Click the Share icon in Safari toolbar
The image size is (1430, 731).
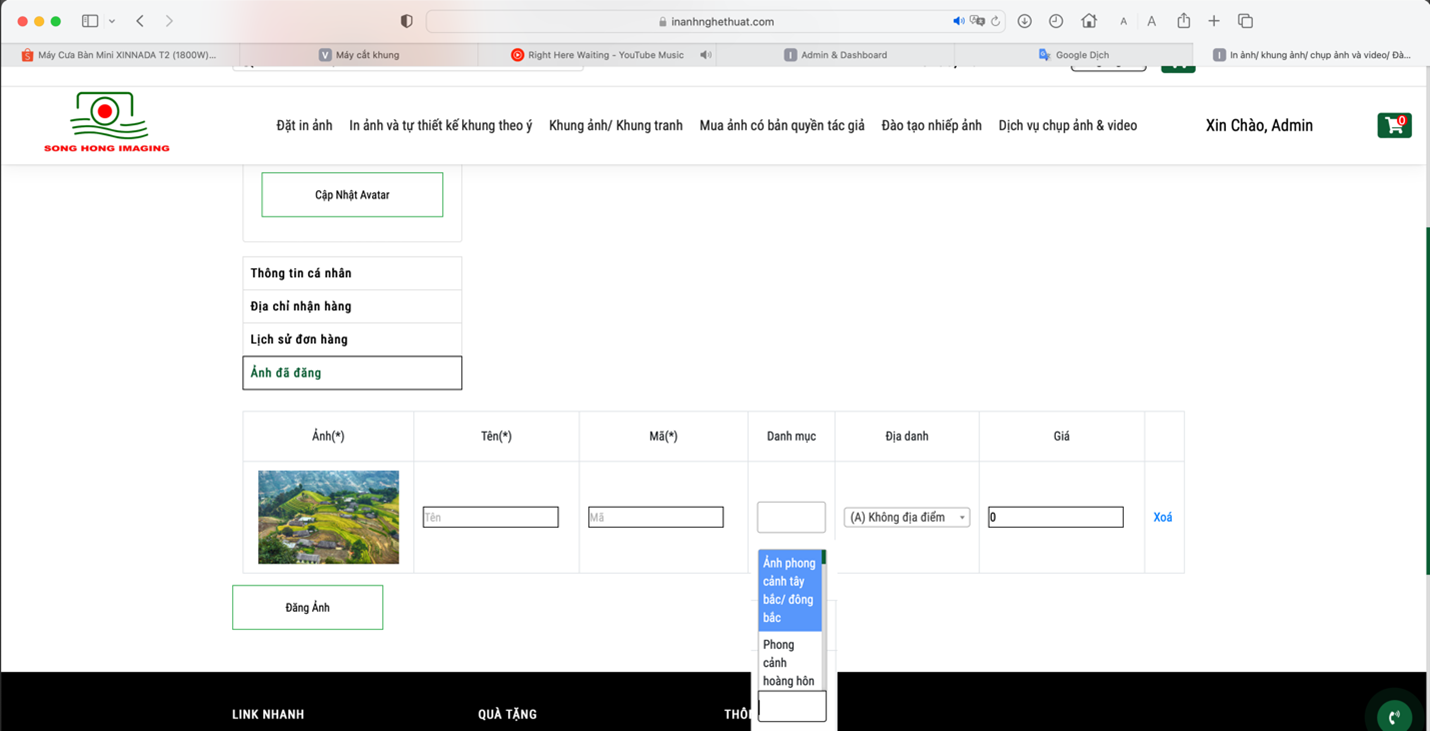(1184, 21)
